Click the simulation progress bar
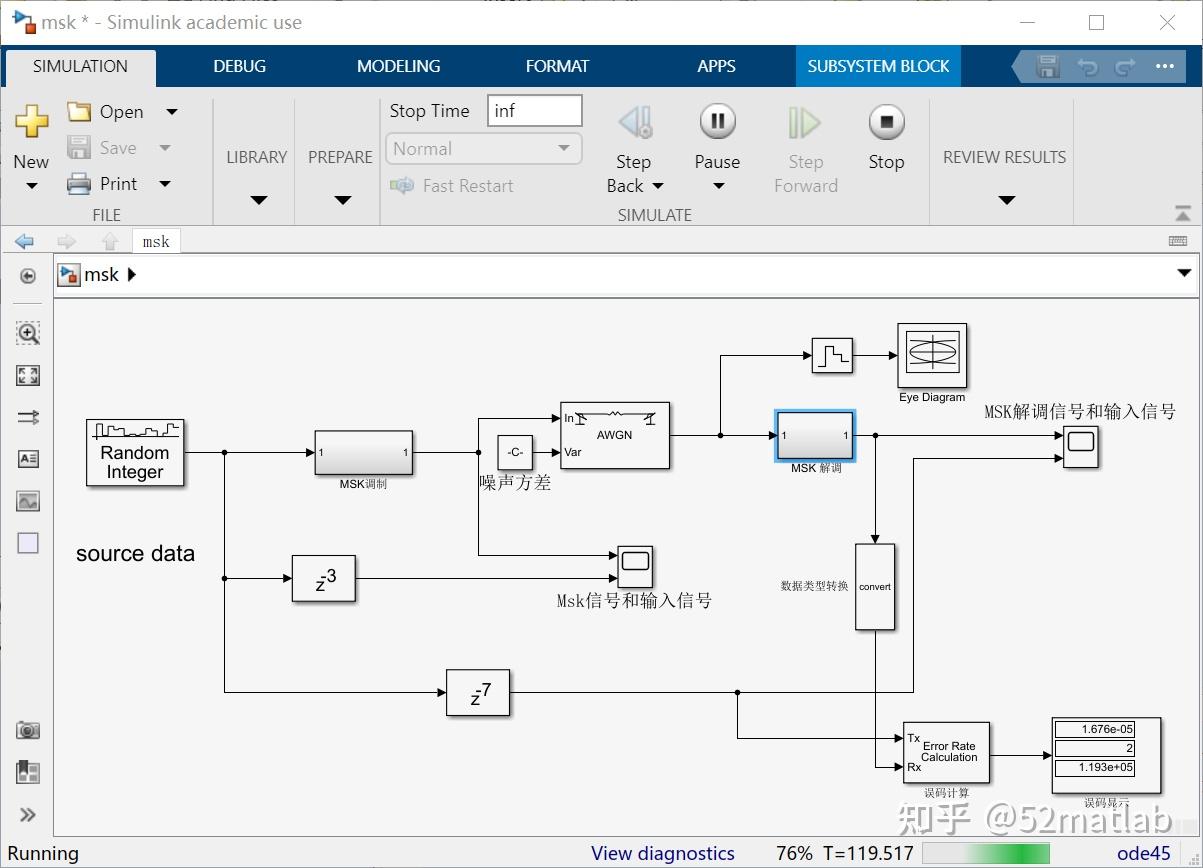 pos(987,853)
